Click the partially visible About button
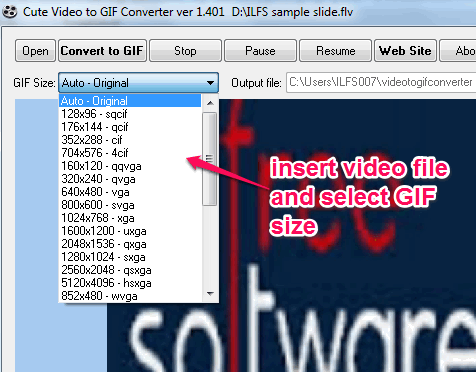Screen dimensions: 476x372 (x=458, y=51)
